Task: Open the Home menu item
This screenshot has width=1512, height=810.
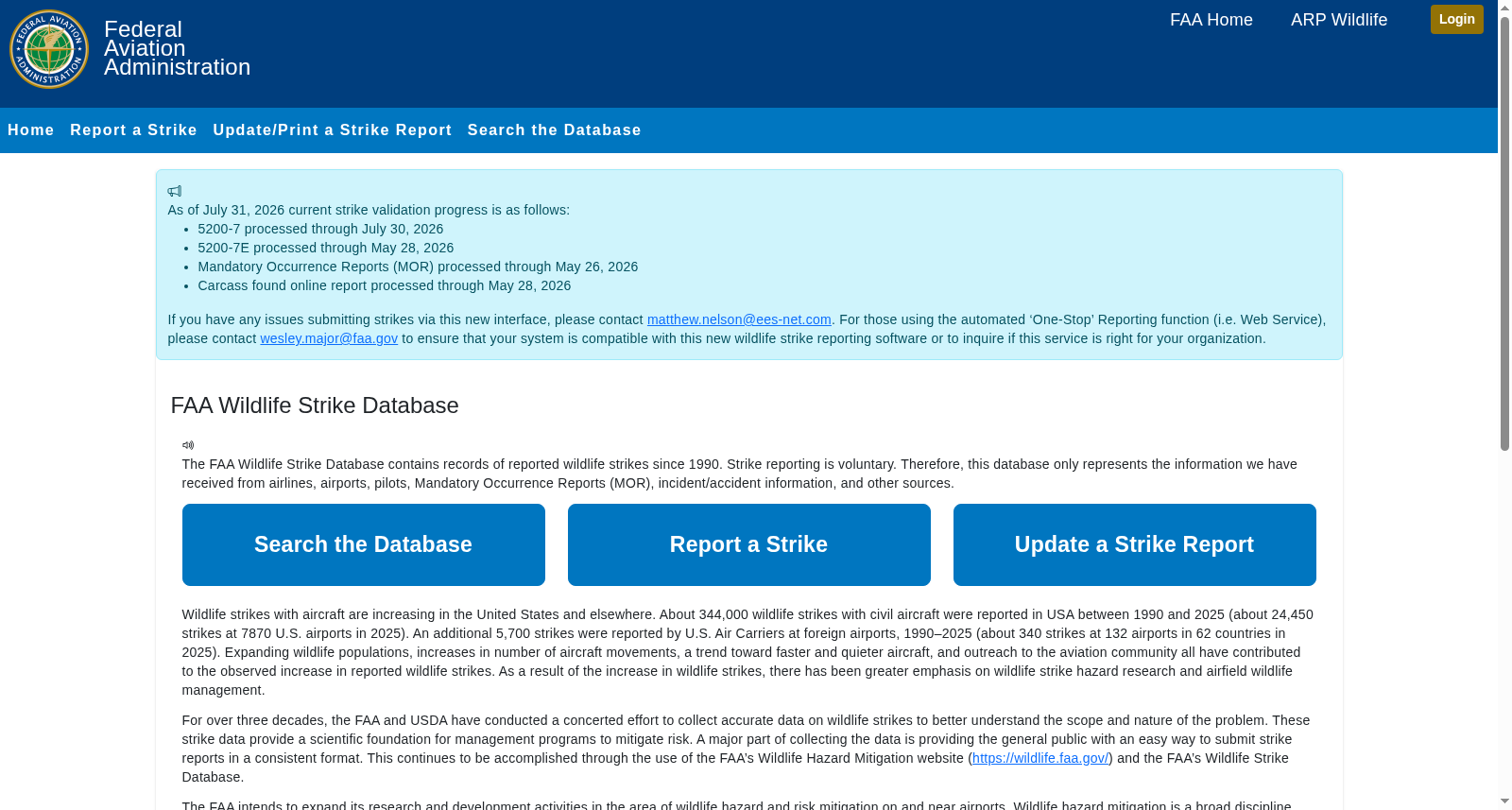Action: tap(31, 130)
